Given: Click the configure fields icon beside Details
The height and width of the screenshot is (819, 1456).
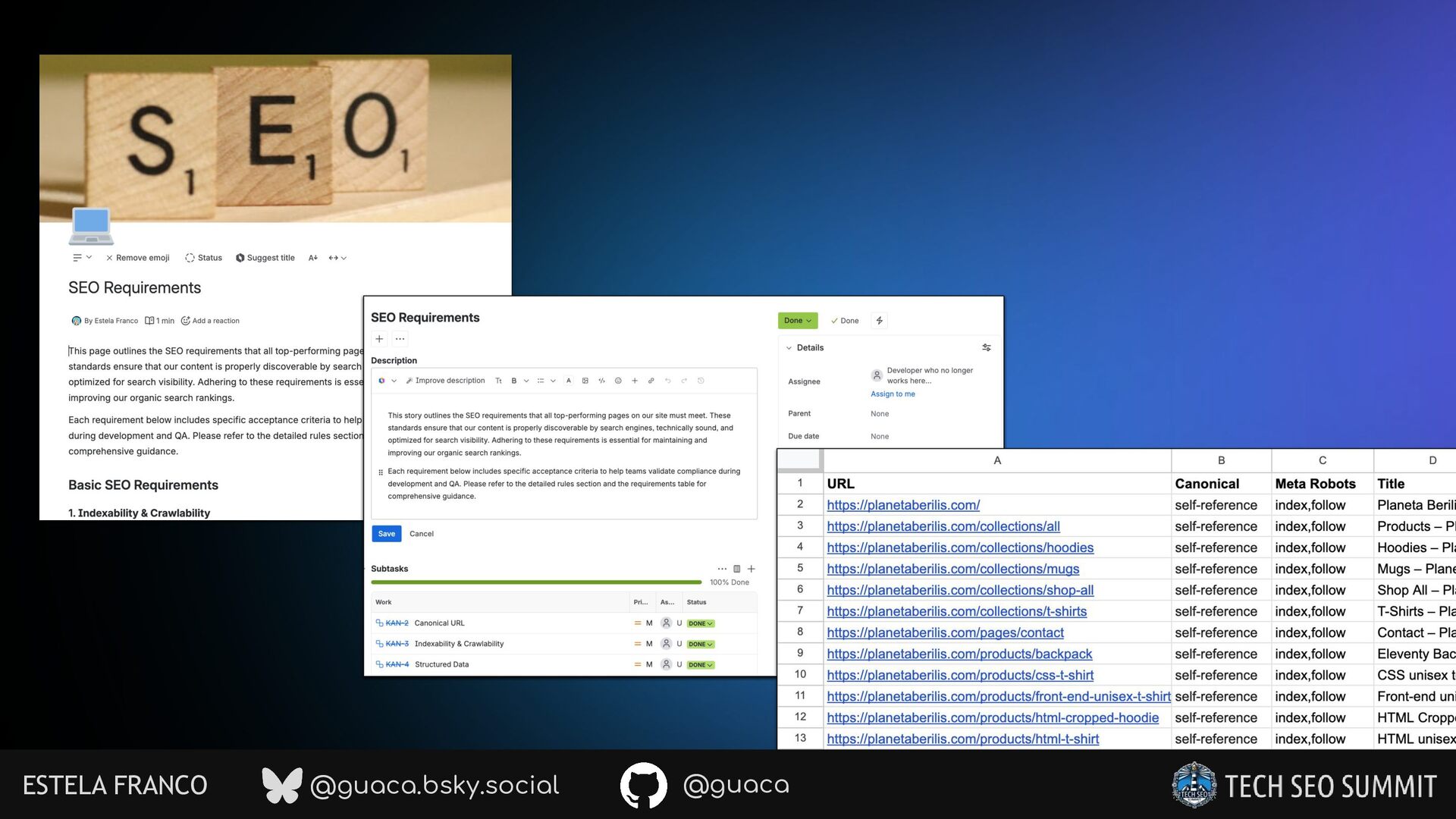Looking at the screenshot, I should pos(987,347).
